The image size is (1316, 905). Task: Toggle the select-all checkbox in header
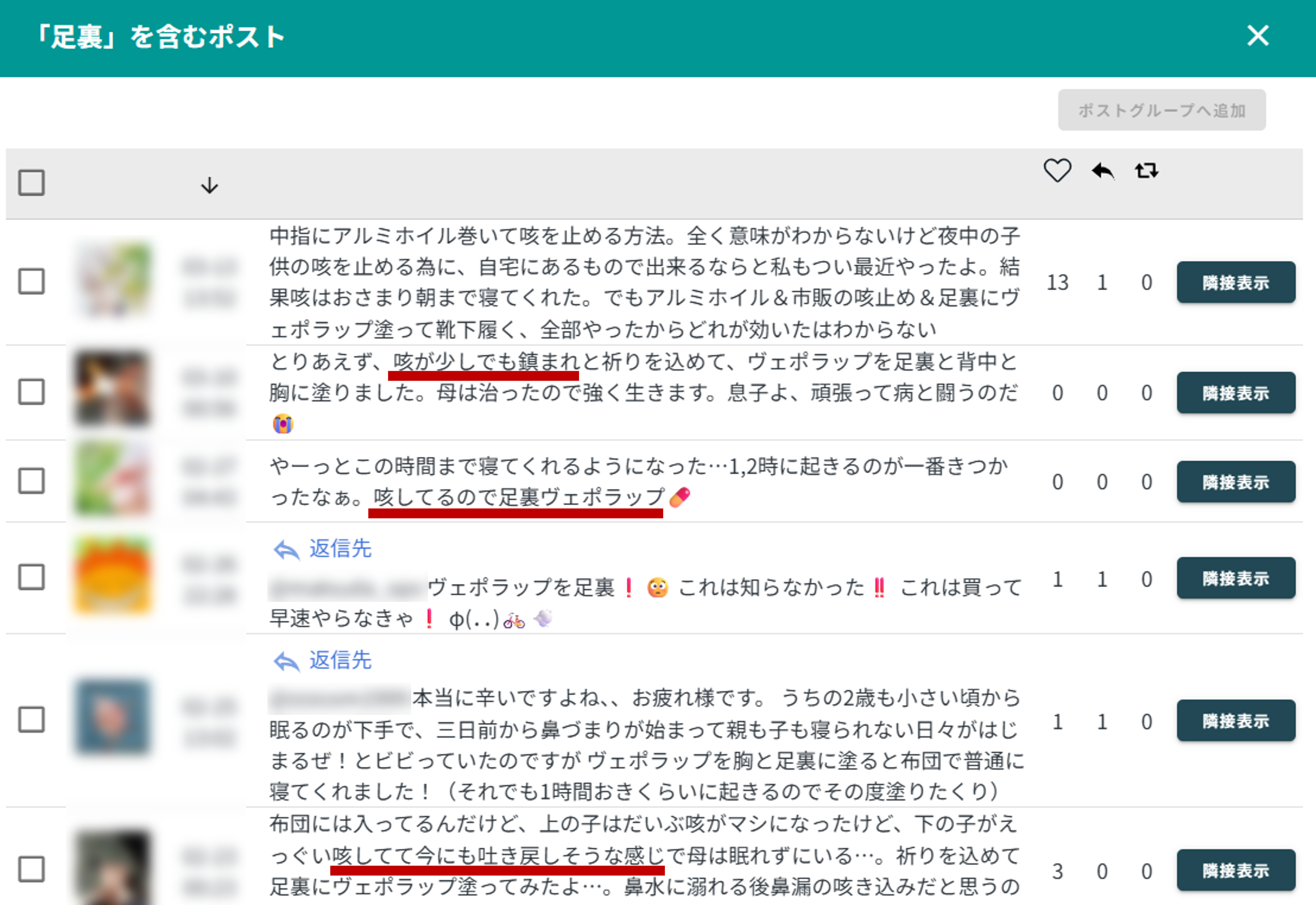pyautogui.click(x=31, y=182)
